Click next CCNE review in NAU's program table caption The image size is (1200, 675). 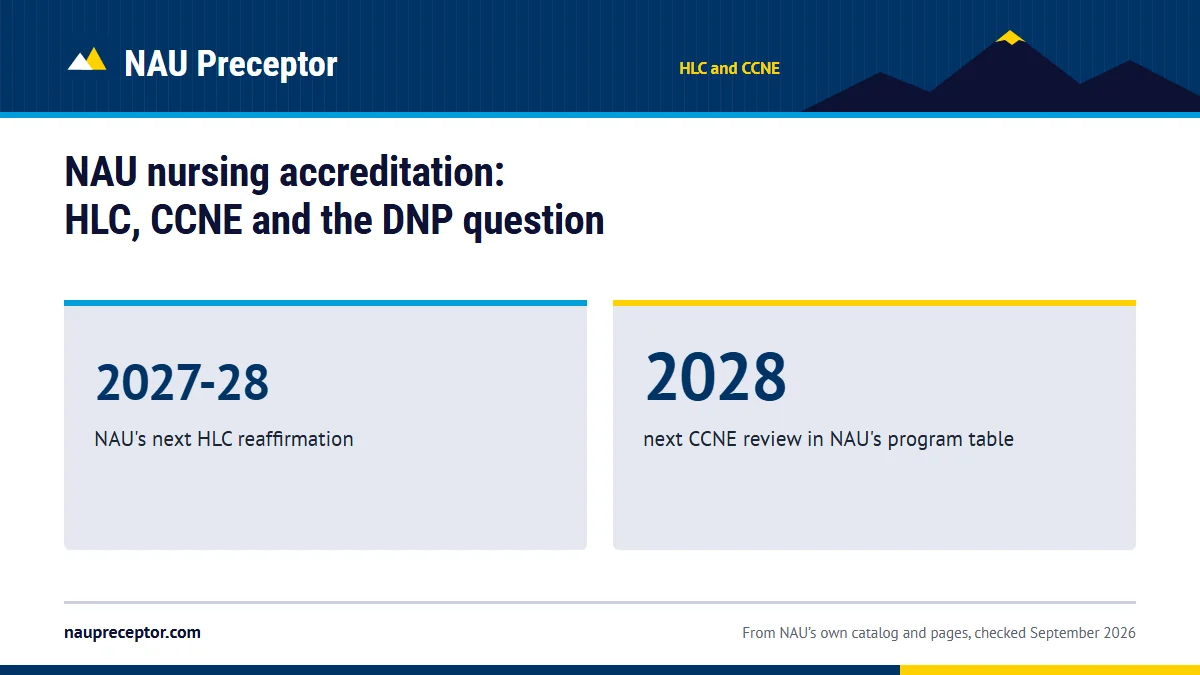828,439
